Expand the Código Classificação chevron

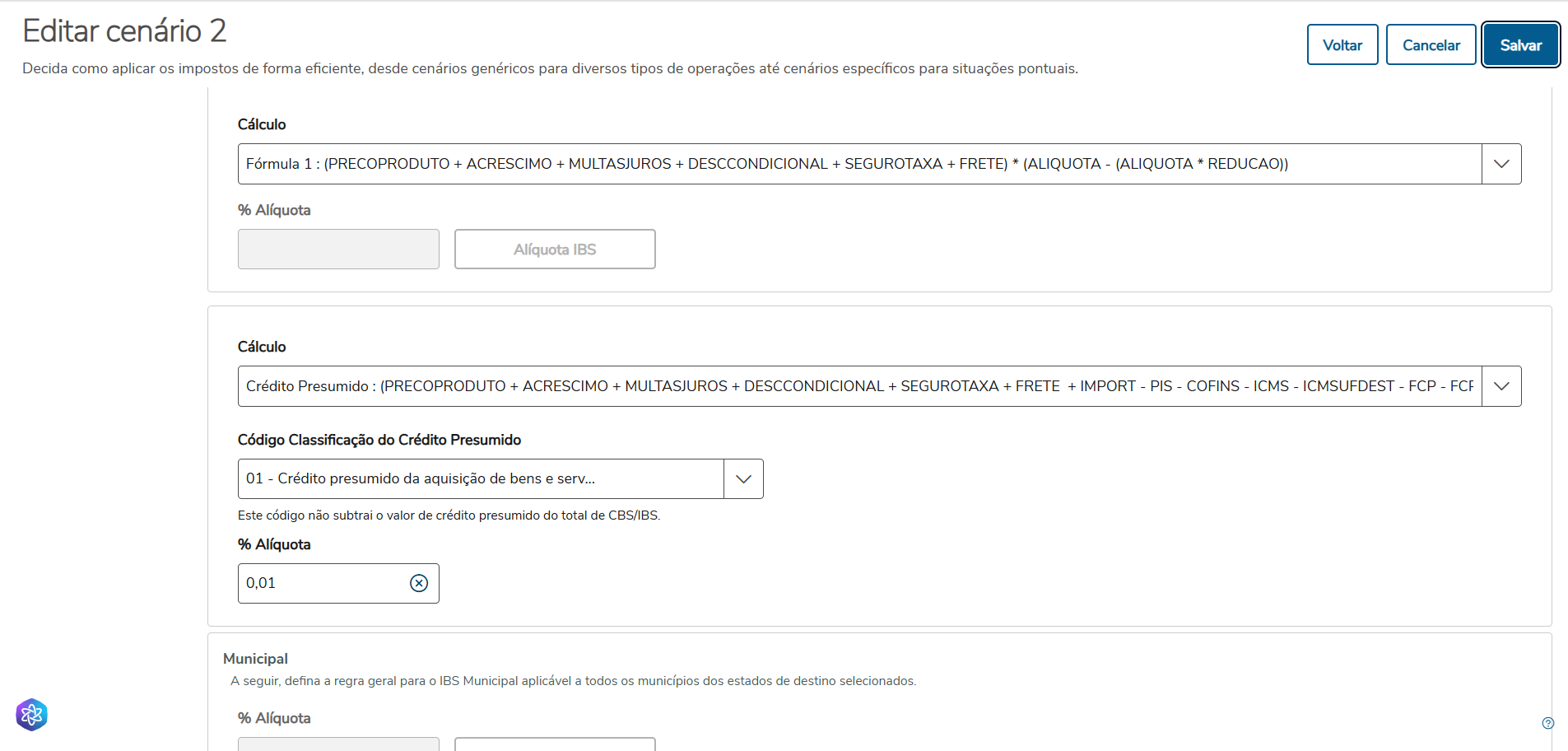(x=743, y=478)
